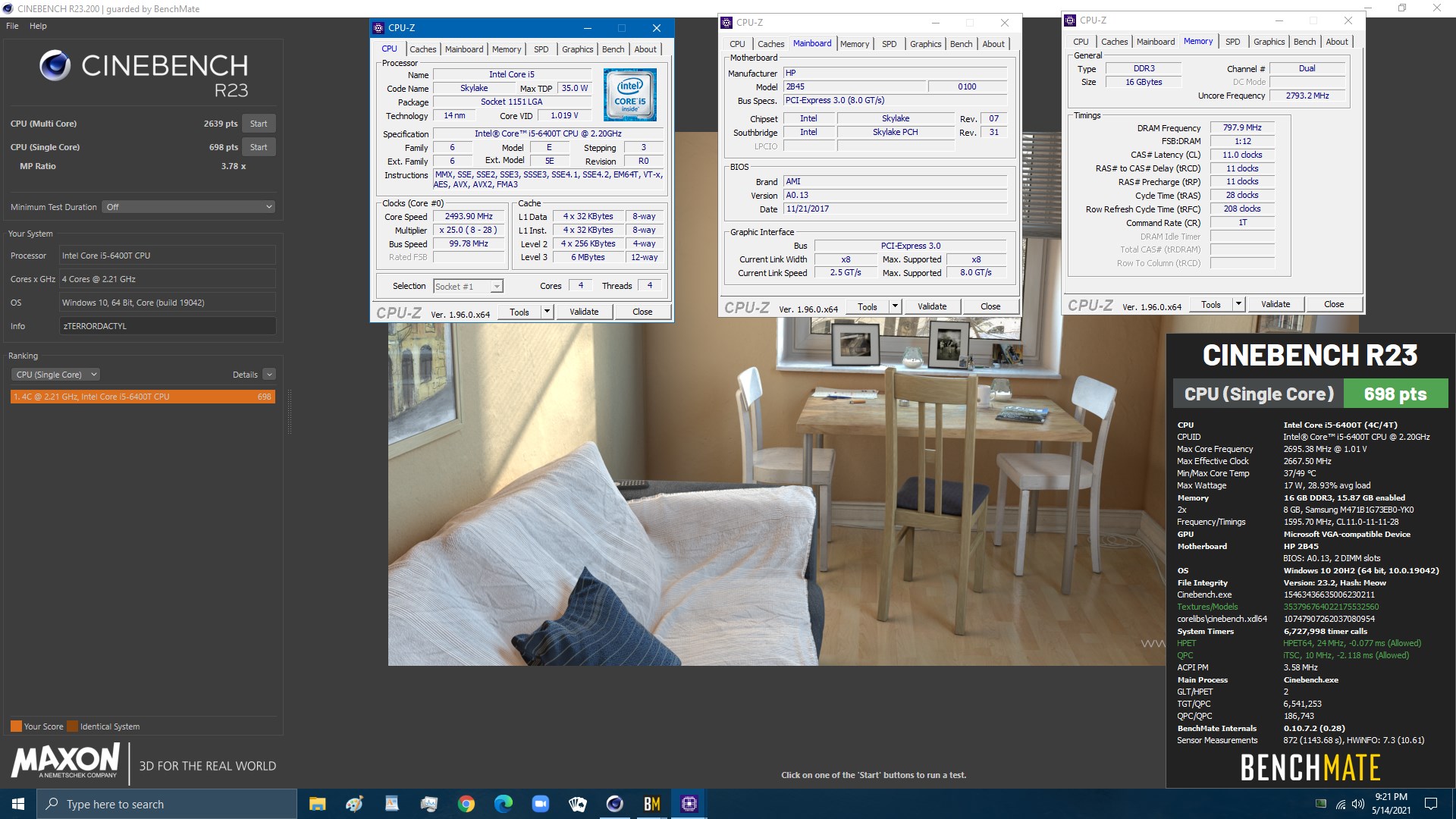Select SPD tab in Mainboard CPU-Z window
Screen dimensions: 1456x819
point(889,44)
